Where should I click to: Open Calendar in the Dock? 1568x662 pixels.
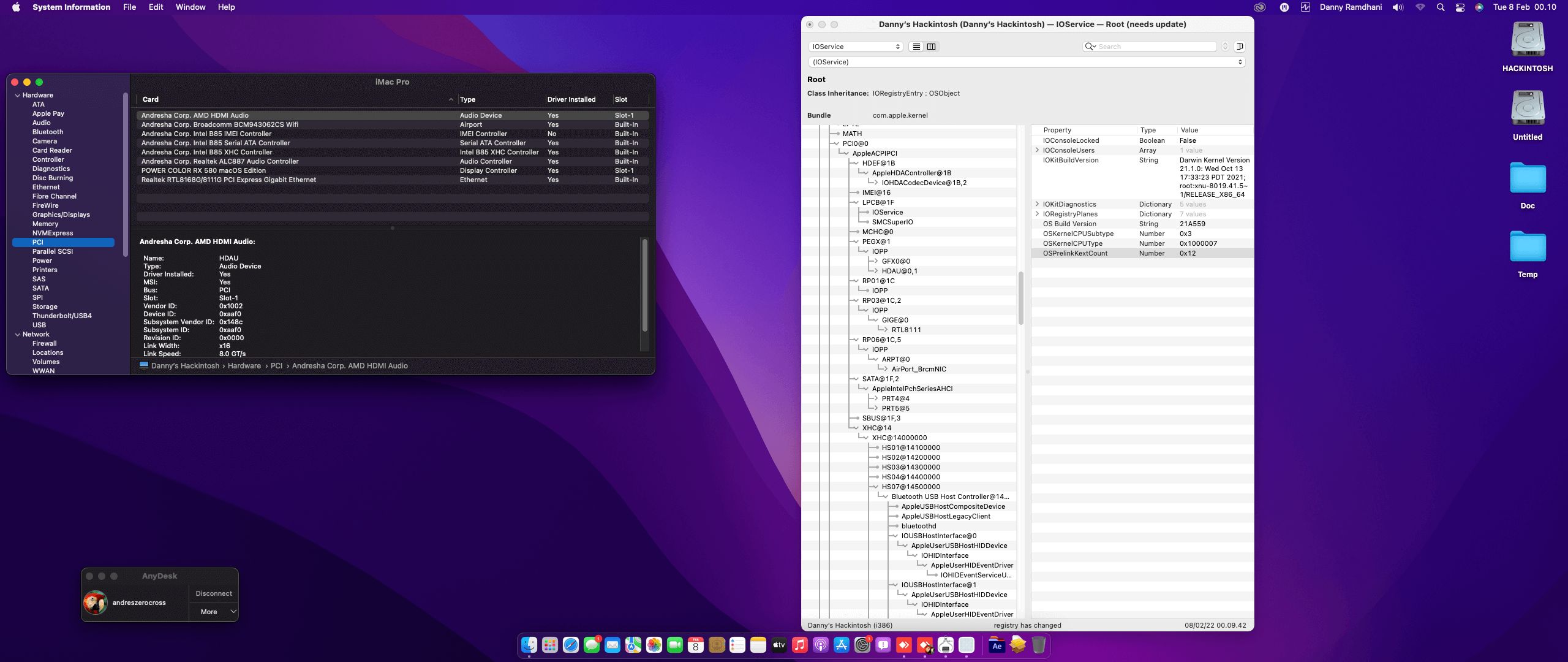click(696, 645)
